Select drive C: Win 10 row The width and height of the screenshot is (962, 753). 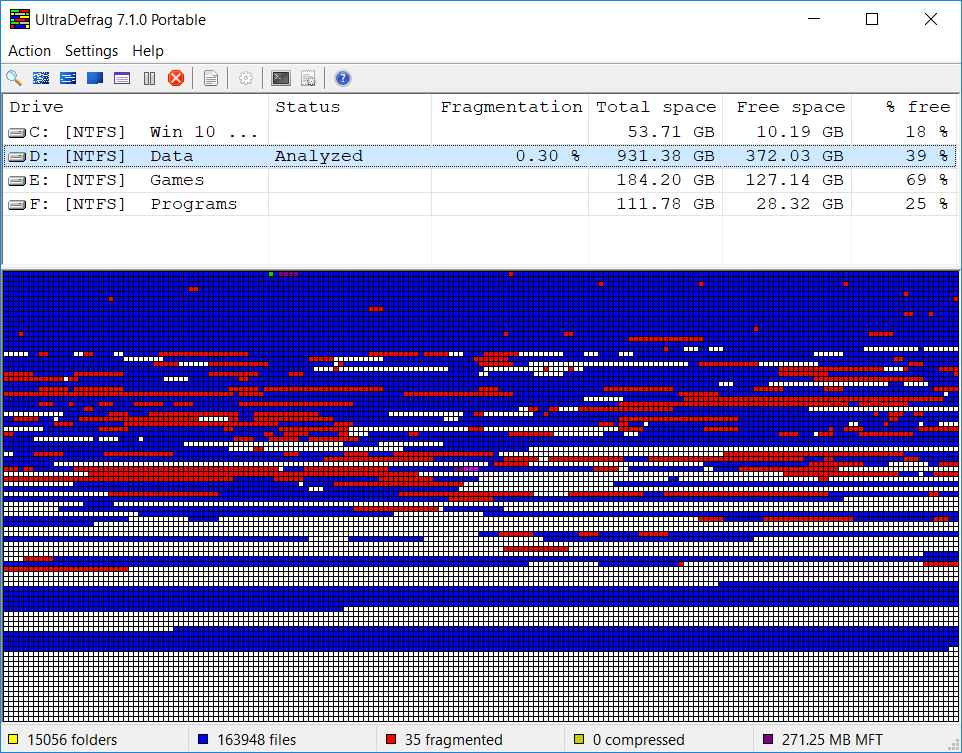[480, 132]
